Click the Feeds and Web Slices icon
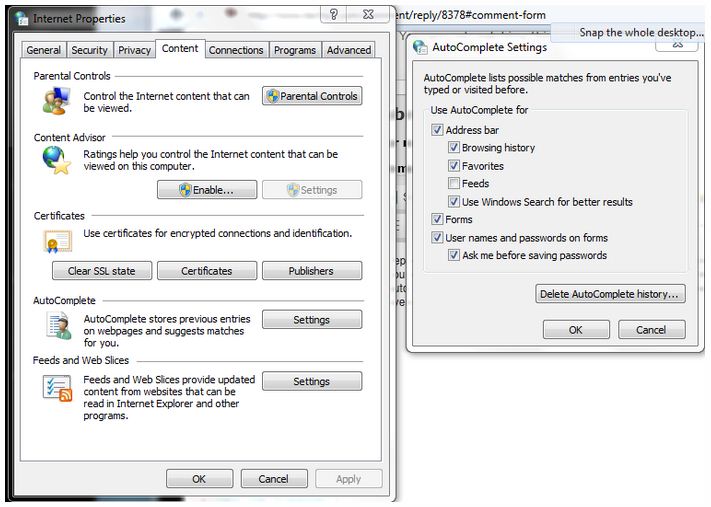711x507 pixels. [x=56, y=387]
